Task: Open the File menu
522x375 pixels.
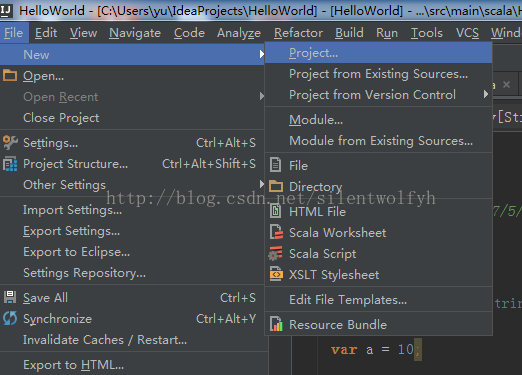Action: coord(14,33)
